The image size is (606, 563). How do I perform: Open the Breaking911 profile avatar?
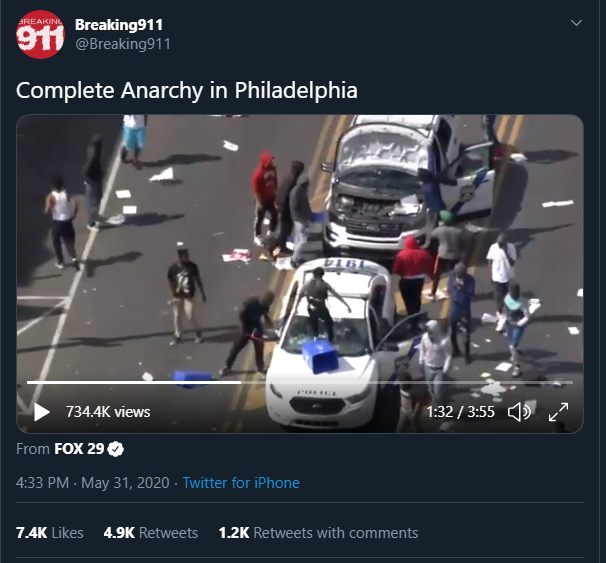pos(40,34)
